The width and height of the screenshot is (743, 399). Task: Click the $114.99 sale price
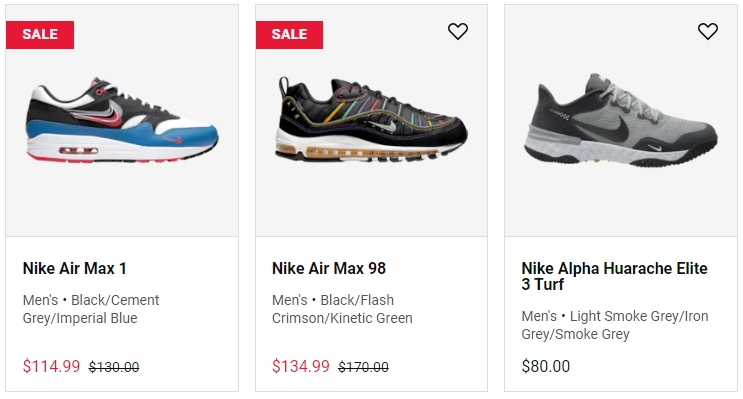(x=52, y=366)
